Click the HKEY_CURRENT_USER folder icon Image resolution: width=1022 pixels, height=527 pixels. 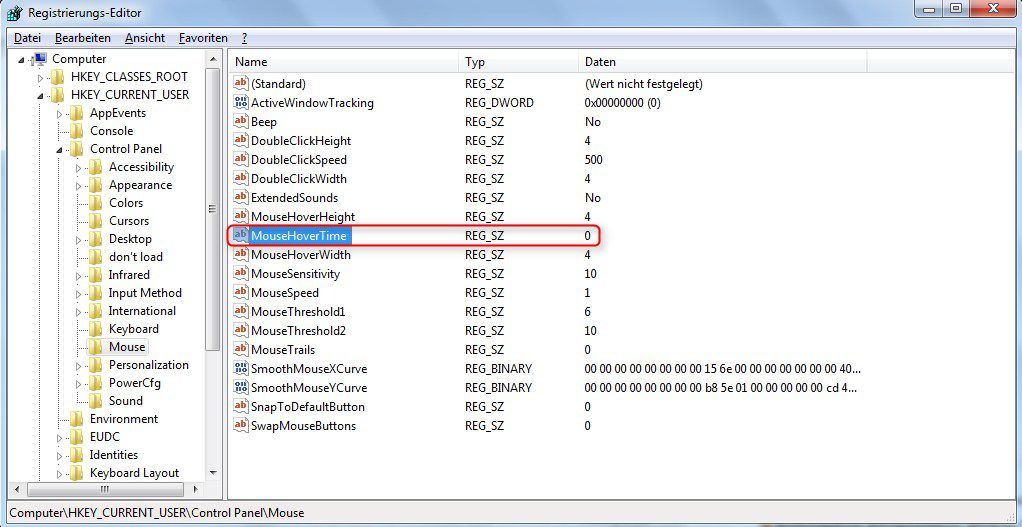tap(58, 95)
